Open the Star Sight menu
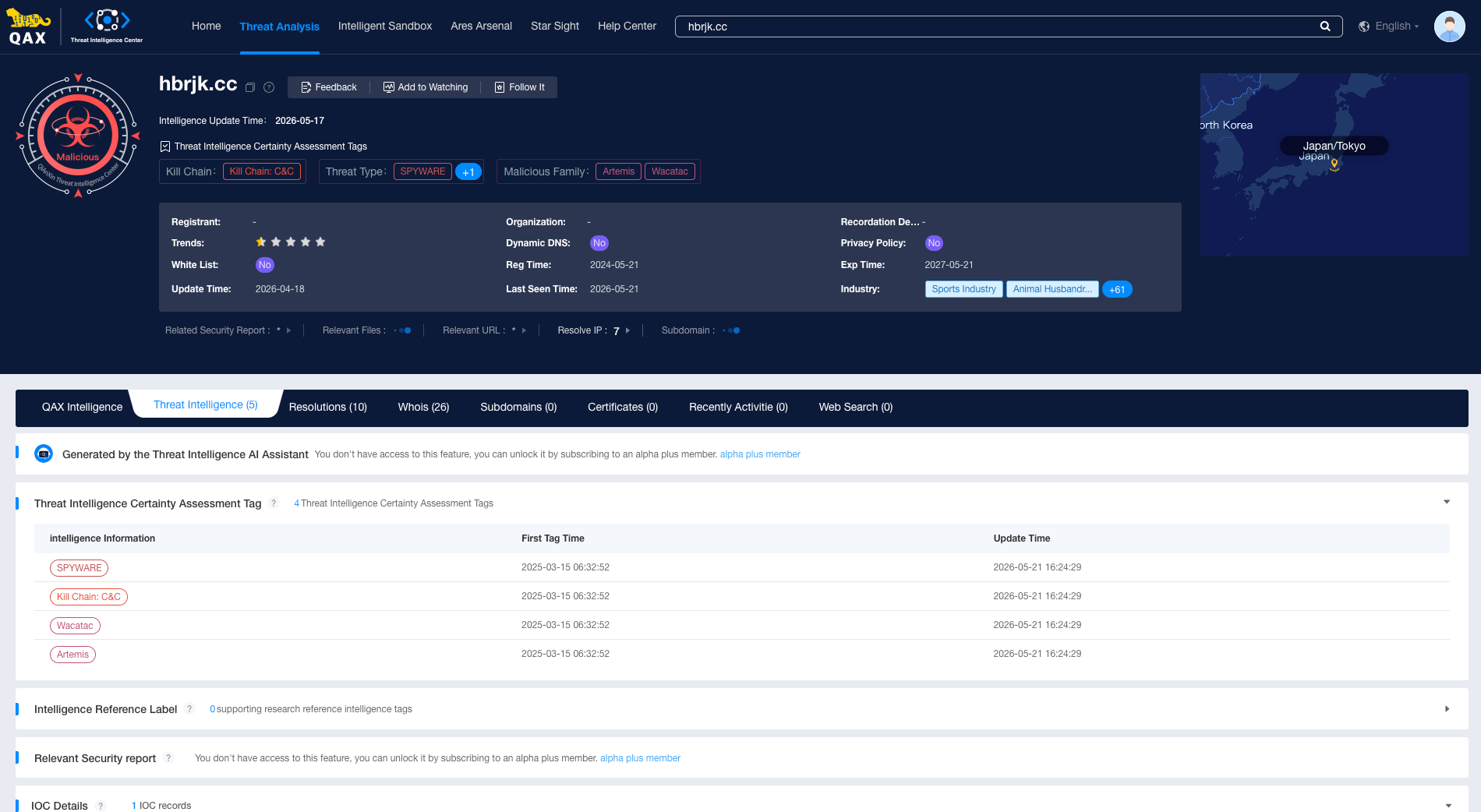Screen dimensions: 1481x812 point(555,26)
